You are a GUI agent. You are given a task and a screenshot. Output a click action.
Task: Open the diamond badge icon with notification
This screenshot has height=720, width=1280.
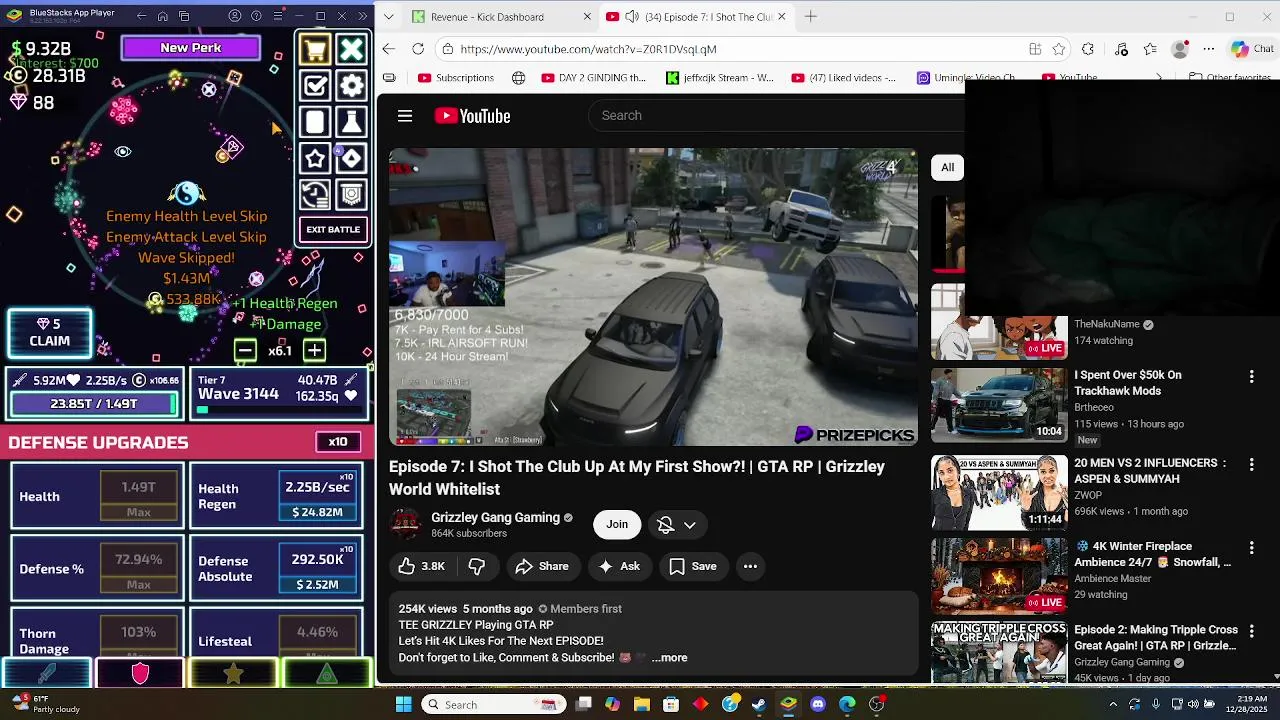[x=351, y=158]
